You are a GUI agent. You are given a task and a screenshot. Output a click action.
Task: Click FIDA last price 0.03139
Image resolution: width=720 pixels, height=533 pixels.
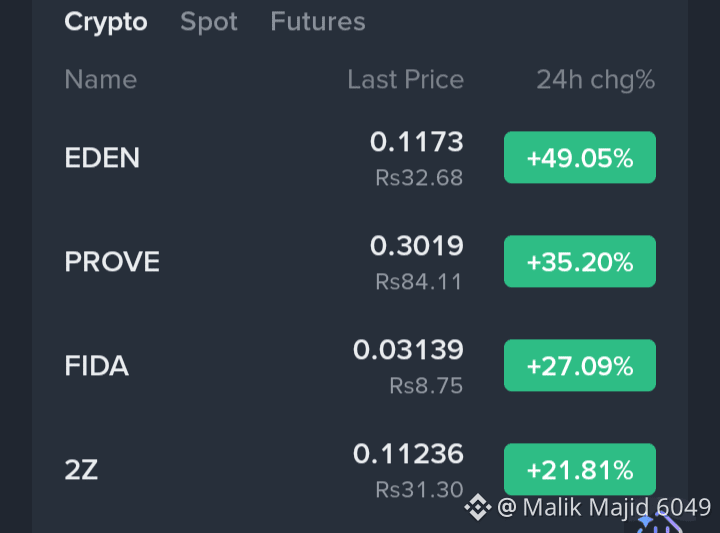408,350
